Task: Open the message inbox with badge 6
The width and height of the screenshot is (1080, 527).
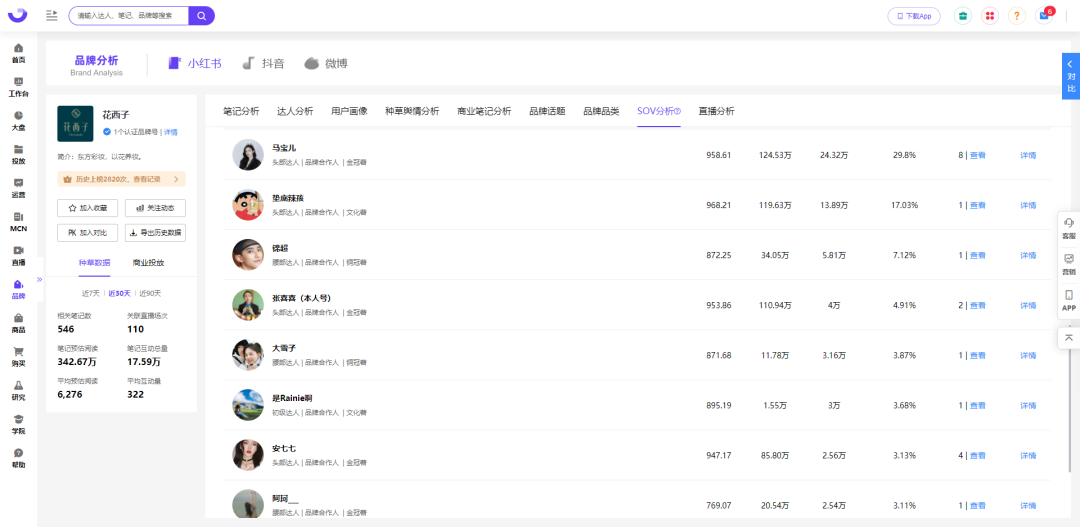Action: tap(1044, 15)
